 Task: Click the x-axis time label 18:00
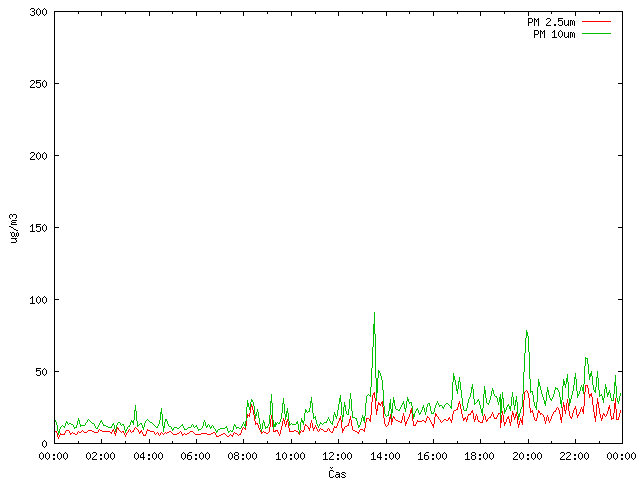point(480,456)
